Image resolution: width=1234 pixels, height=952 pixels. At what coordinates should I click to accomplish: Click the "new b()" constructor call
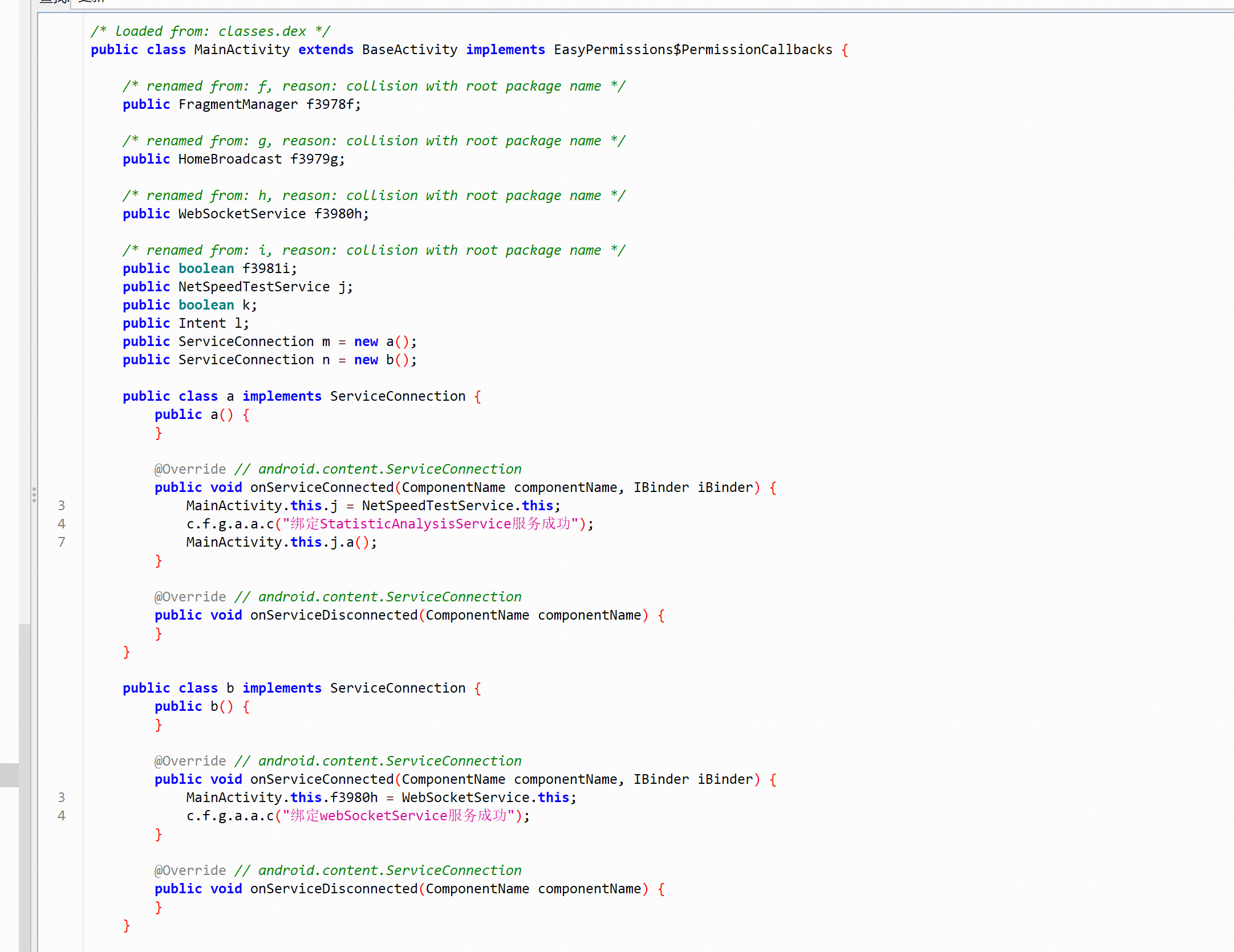pos(381,360)
